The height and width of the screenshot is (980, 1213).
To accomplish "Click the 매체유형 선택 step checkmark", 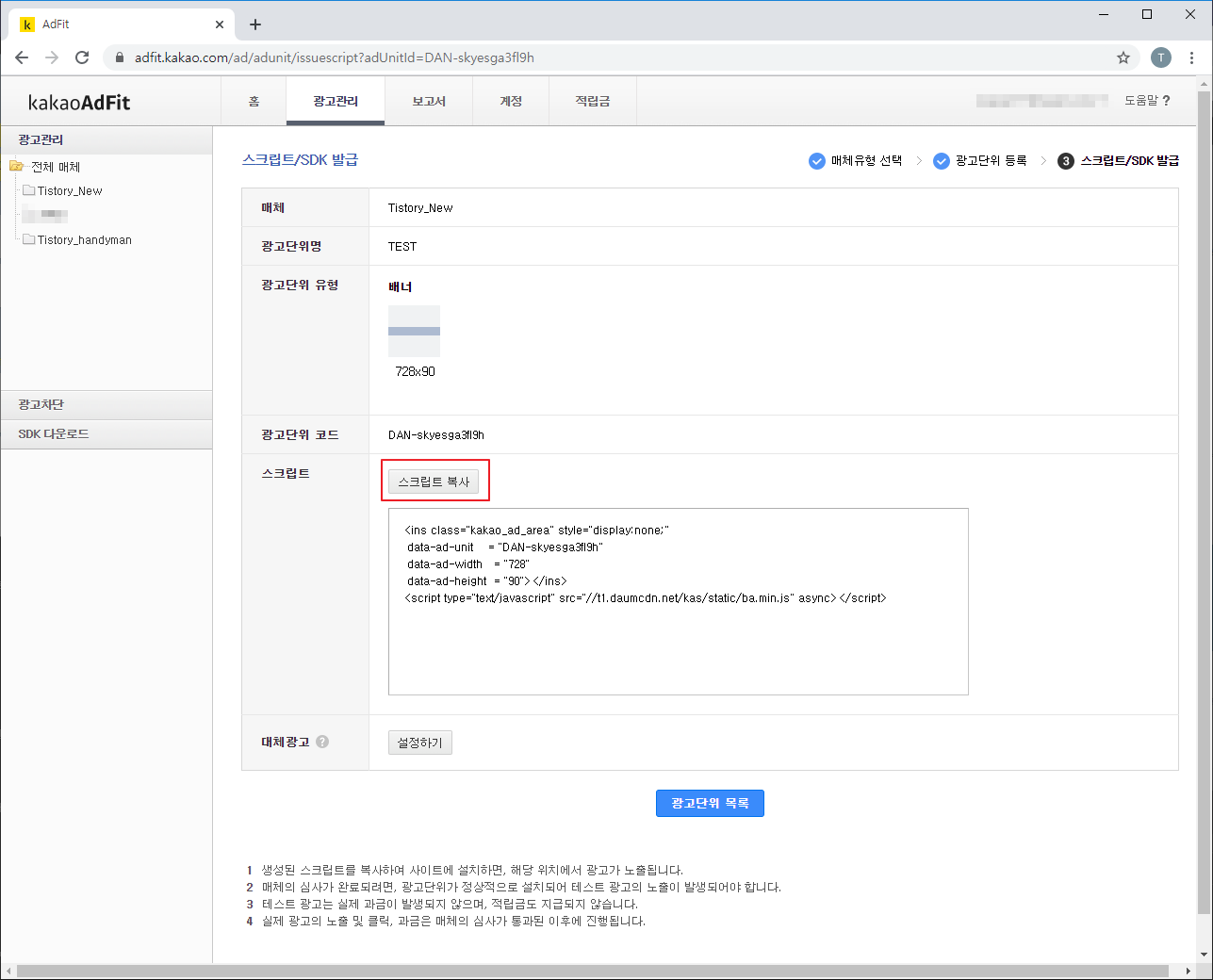I will pyautogui.click(x=817, y=161).
